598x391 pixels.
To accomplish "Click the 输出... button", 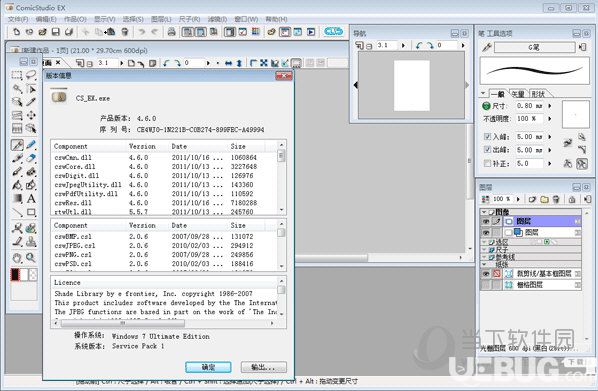I will pos(264,367).
